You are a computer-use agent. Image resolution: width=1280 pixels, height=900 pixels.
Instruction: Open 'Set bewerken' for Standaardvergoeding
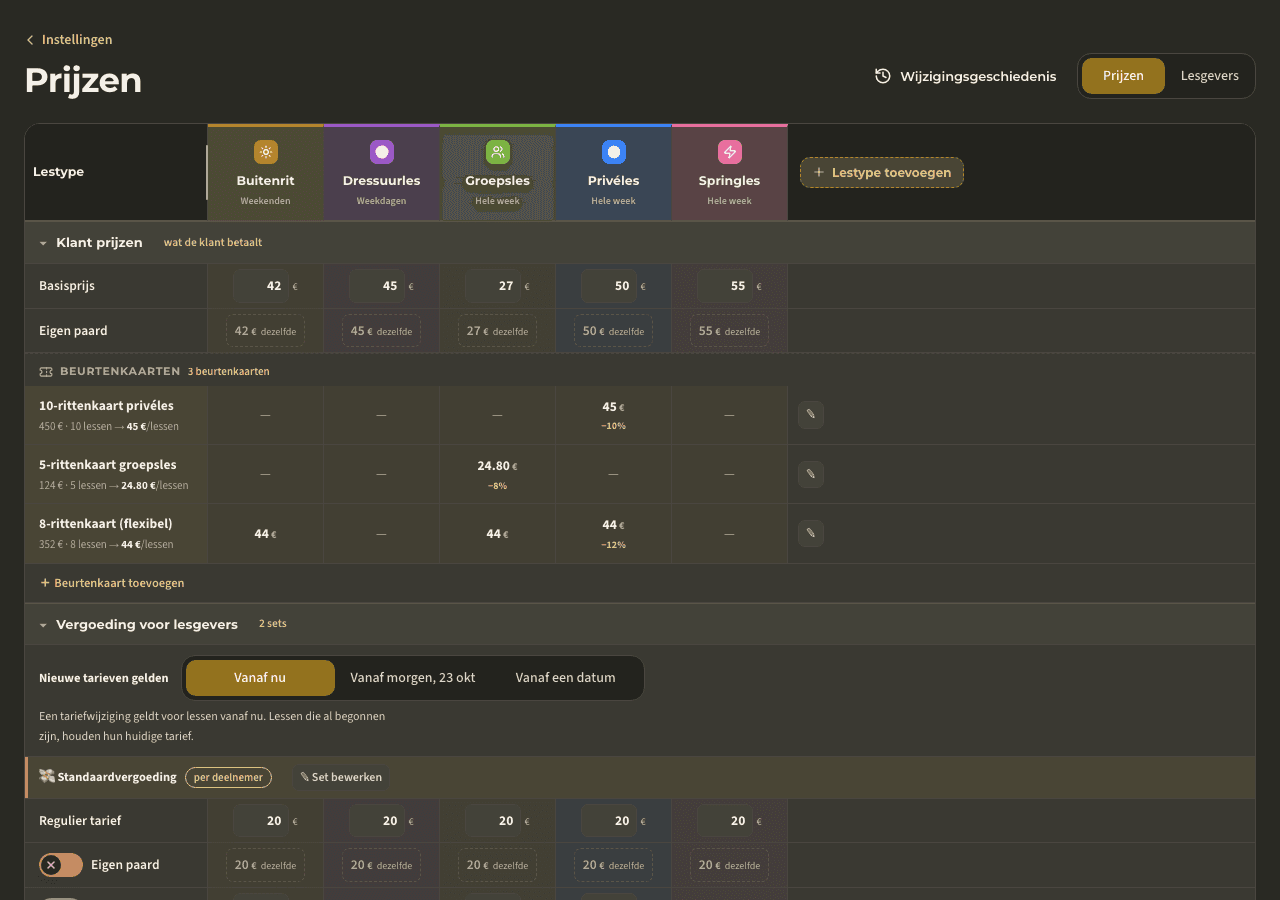click(x=341, y=777)
